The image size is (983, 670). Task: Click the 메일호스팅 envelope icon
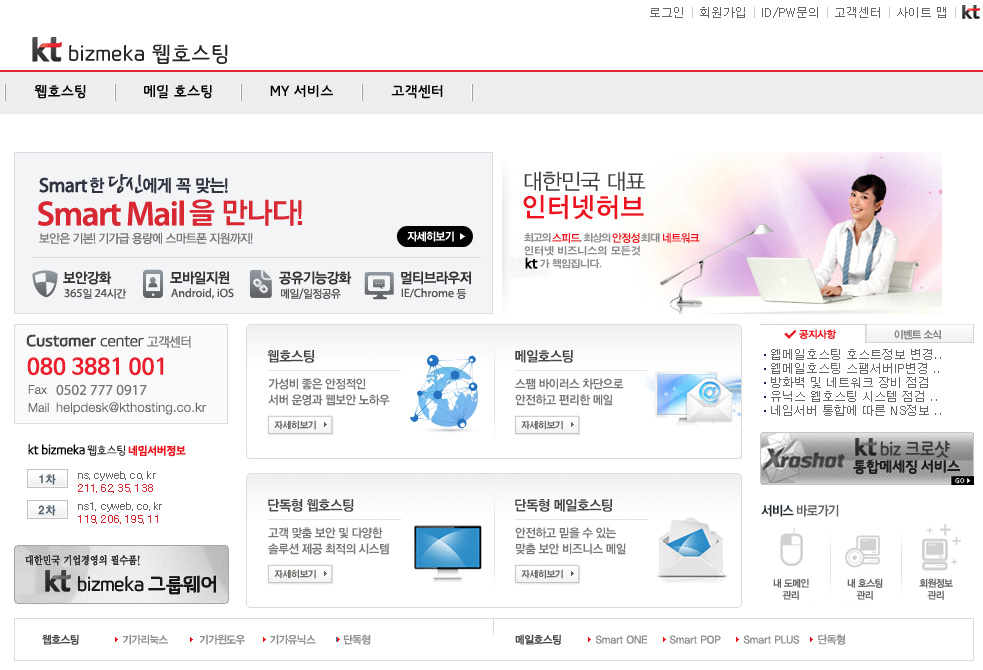tap(696, 398)
